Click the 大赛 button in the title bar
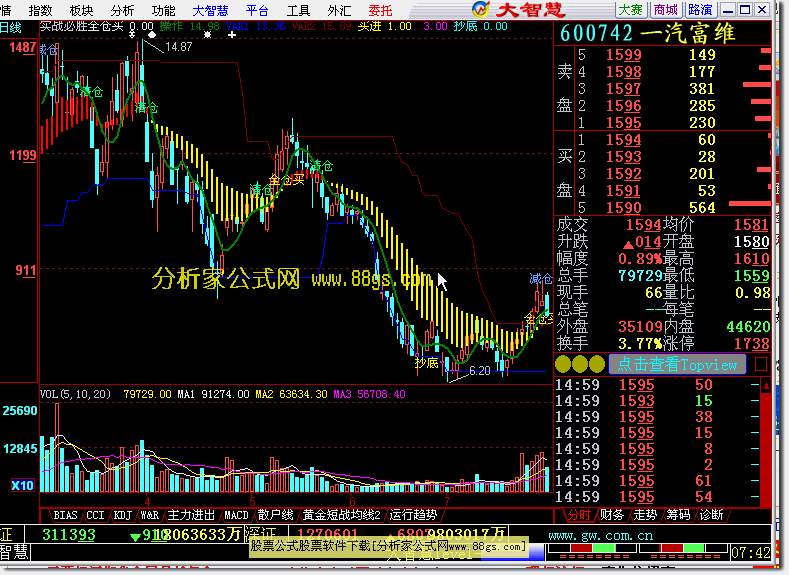This screenshot has width=789, height=575. 630,10
